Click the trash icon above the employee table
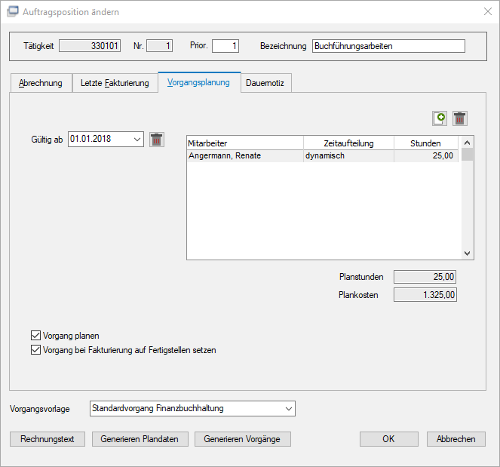This screenshot has height=467, width=500. tap(460, 118)
